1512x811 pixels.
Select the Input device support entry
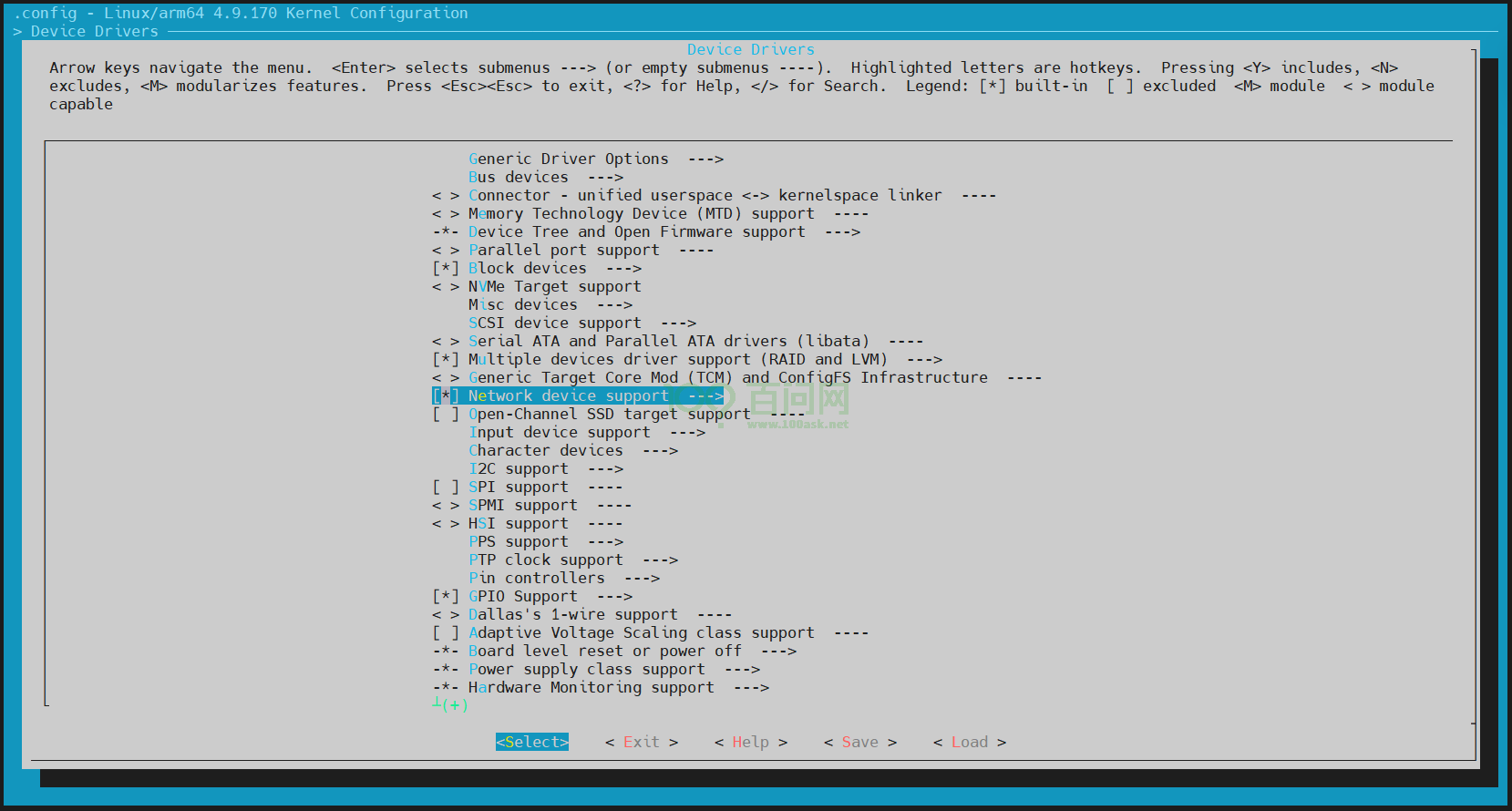coord(559,432)
